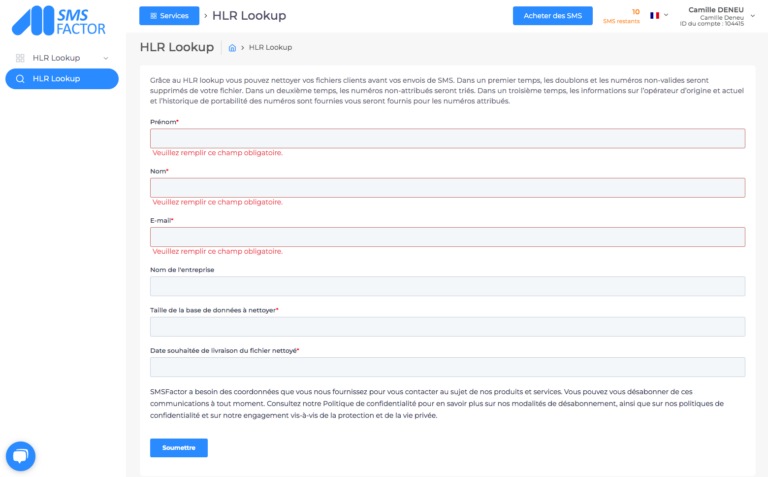Screen dimensions: 768x477
Task: Focus the Nom input field
Action: click(448, 188)
